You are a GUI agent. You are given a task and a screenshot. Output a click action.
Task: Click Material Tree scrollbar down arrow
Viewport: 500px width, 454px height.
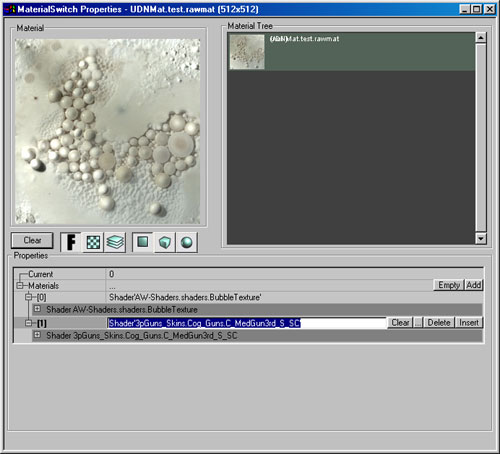[481, 238]
